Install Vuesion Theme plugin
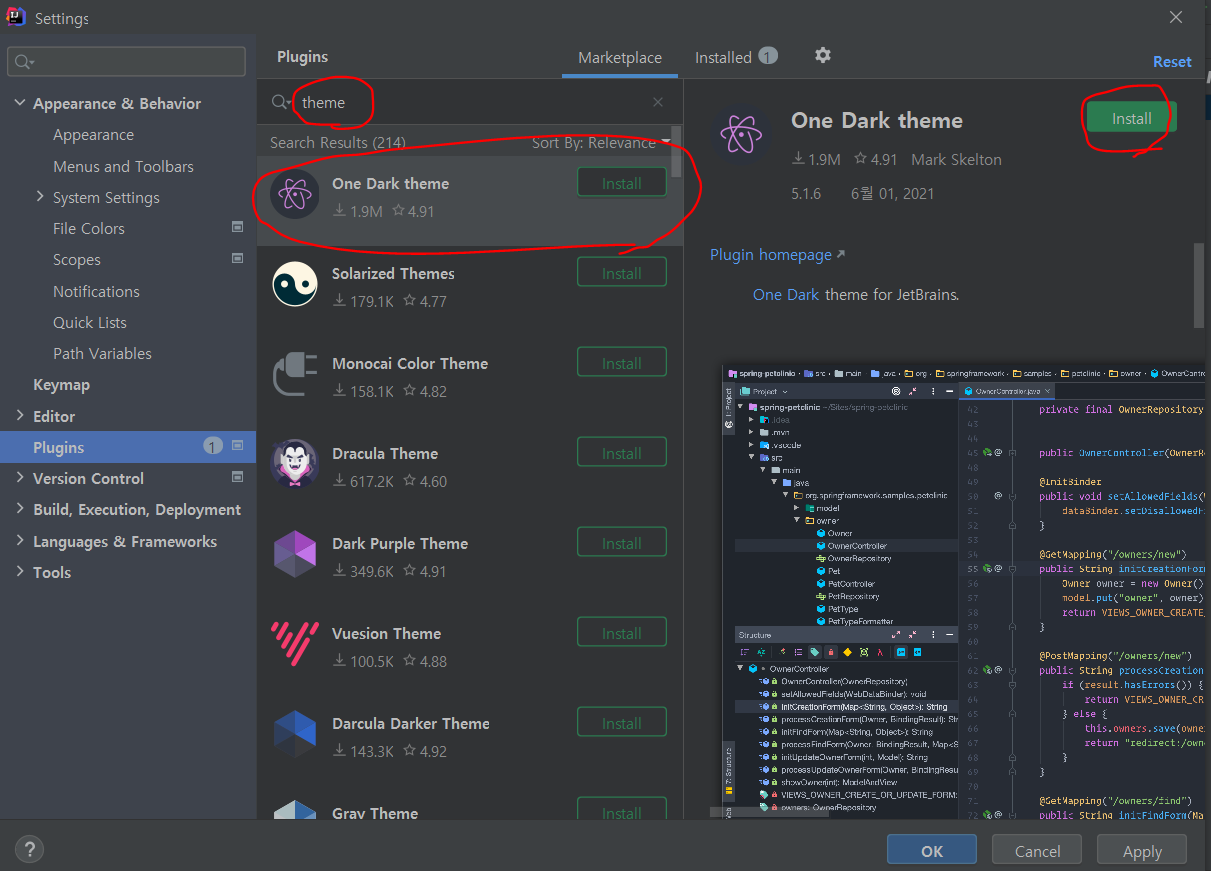The image size is (1211, 871). [622, 633]
